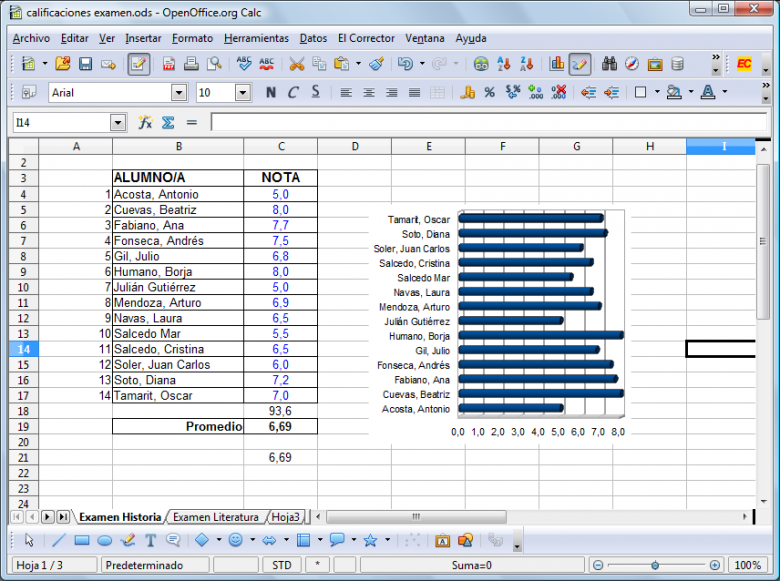Screen dimensions: 780x581
Task: Click the Sum sigma icon
Action: (168, 122)
